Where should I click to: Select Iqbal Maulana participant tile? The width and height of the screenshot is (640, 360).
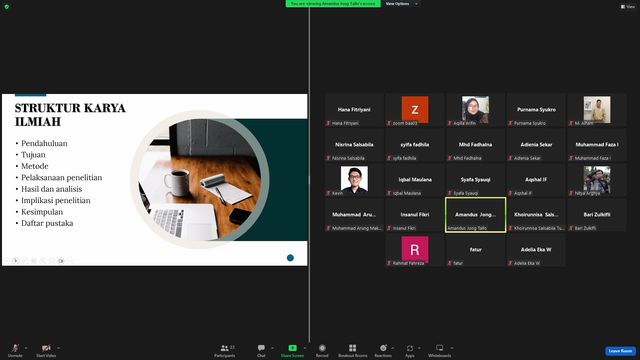pyautogui.click(x=415, y=180)
